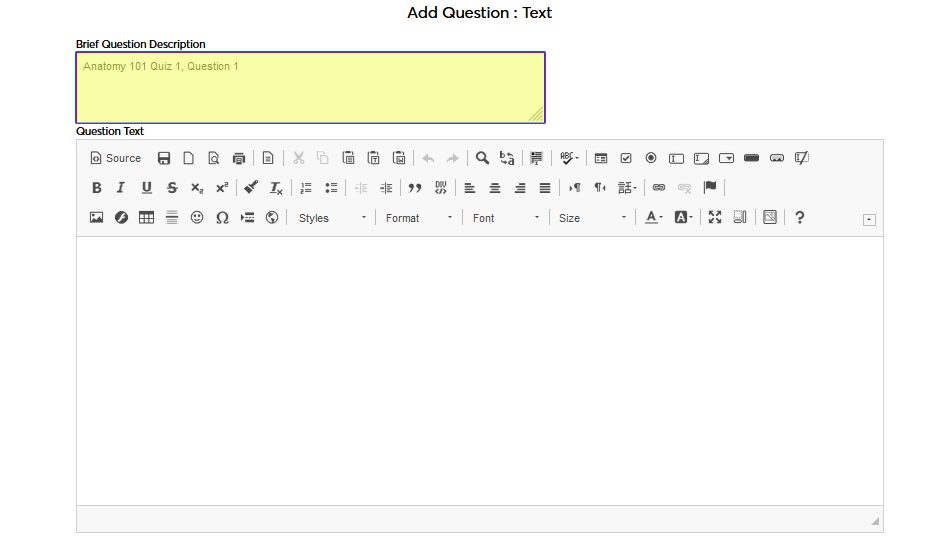Click the Print icon

point(239,158)
